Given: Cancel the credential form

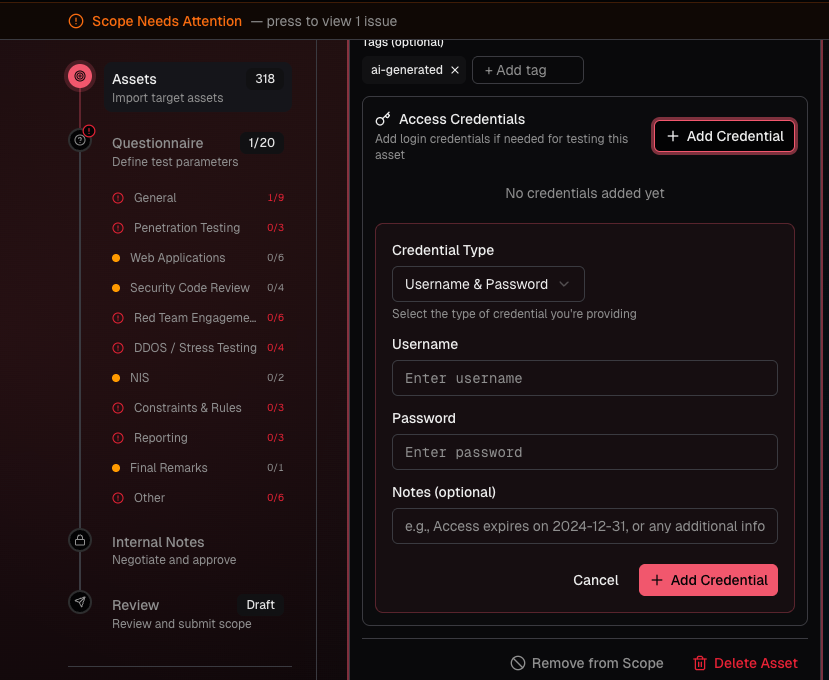Looking at the screenshot, I should [596, 580].
